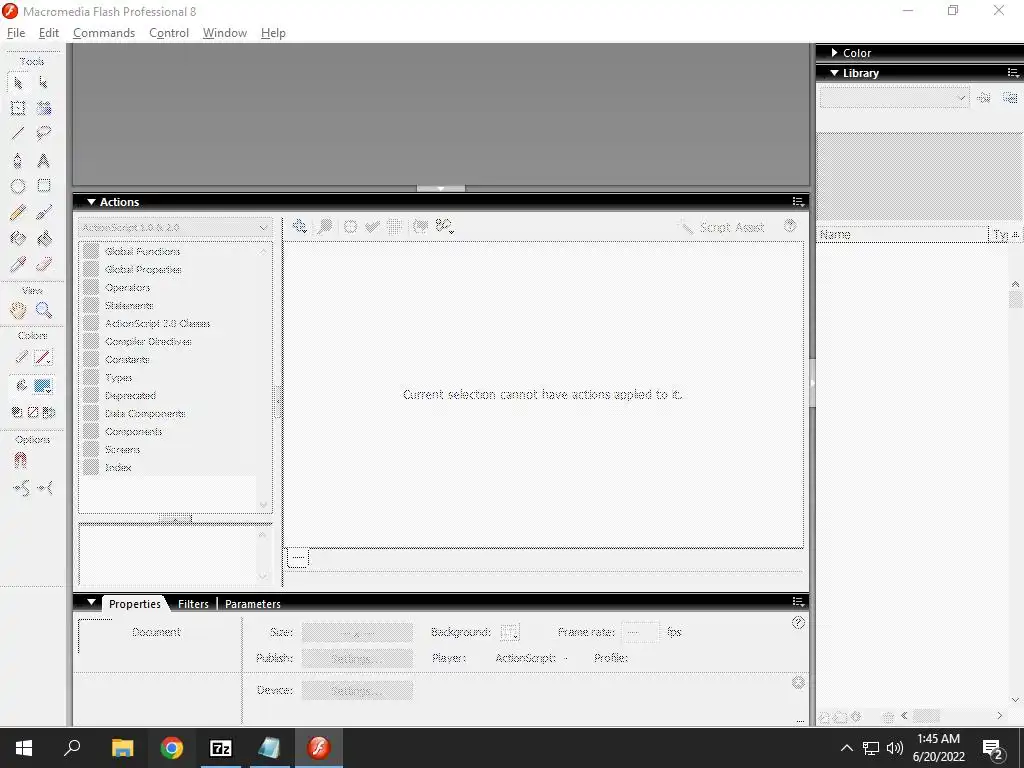Open the stroke color swatch

click(x=42, y=357)
